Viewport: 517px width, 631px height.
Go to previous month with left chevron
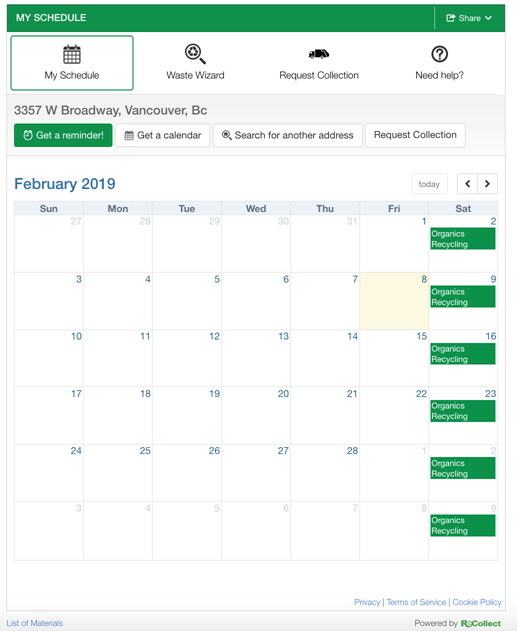[468, 184]
